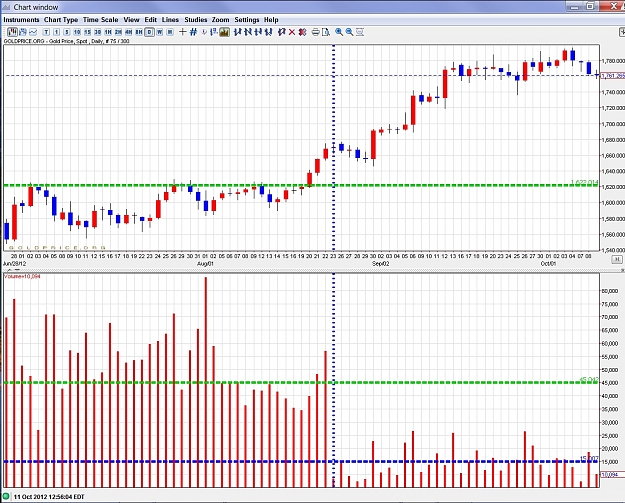Click the fourth blue study indicator icon
This screenshot has height=503, width=625.
click(x=268, y=32)
